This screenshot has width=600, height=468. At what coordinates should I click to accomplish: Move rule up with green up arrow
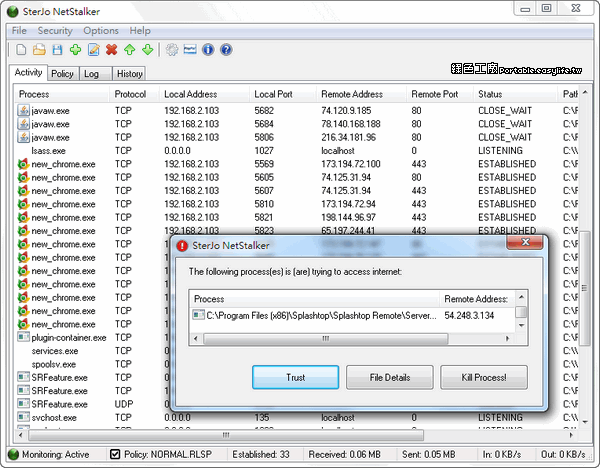point(130,50)
